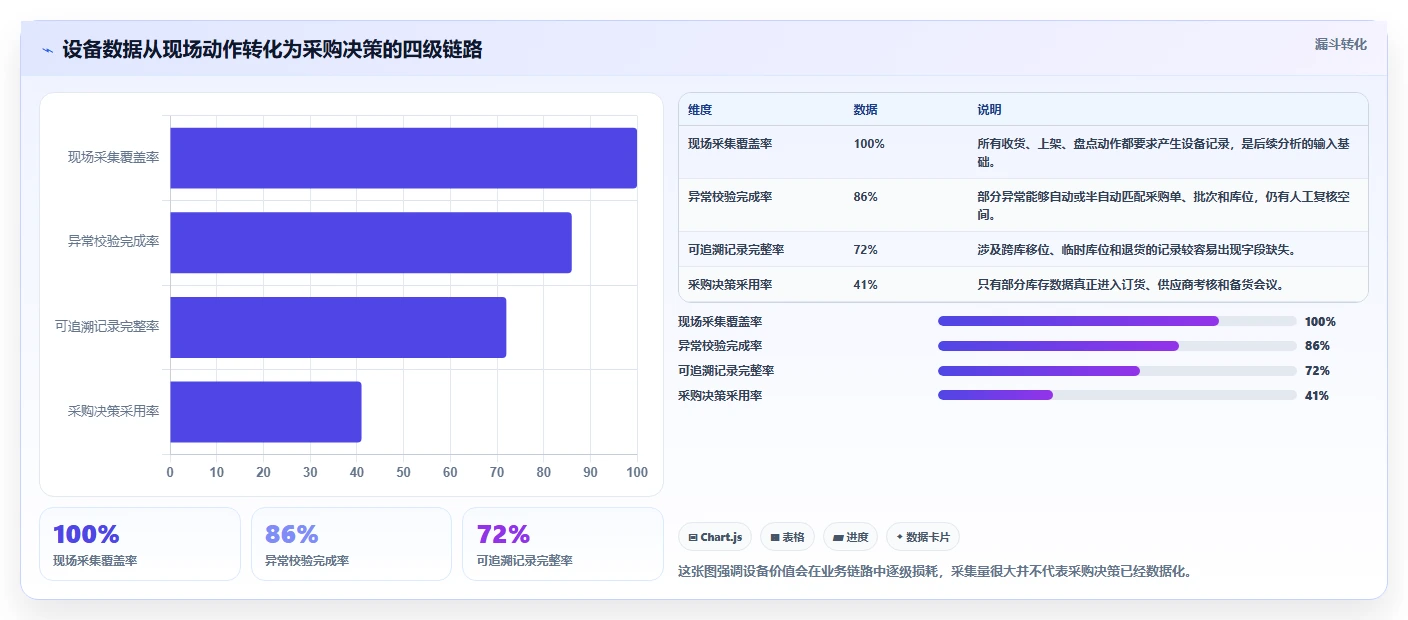The height and width of the screenshot is (620, 1408).
Task: Click the 41% value in the table
Action: pos(866,285)
